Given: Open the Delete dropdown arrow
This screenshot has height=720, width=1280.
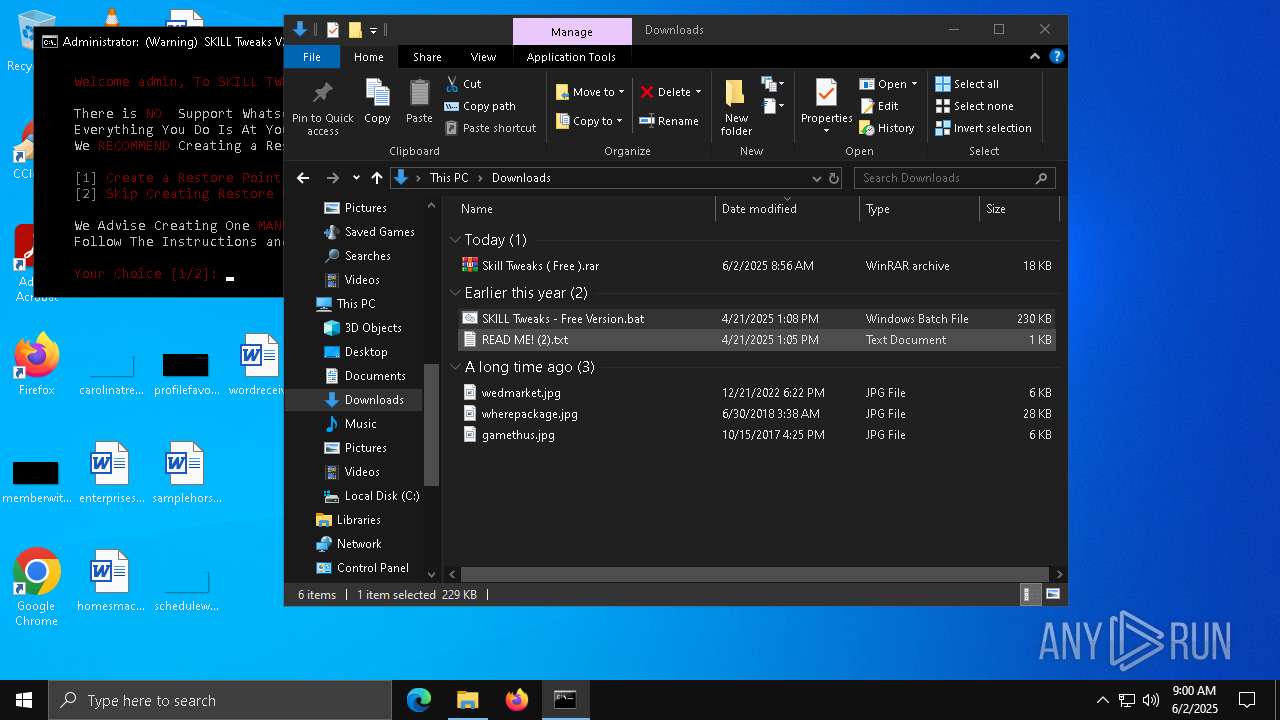Looking at the screenshot, I should [698, 92].
